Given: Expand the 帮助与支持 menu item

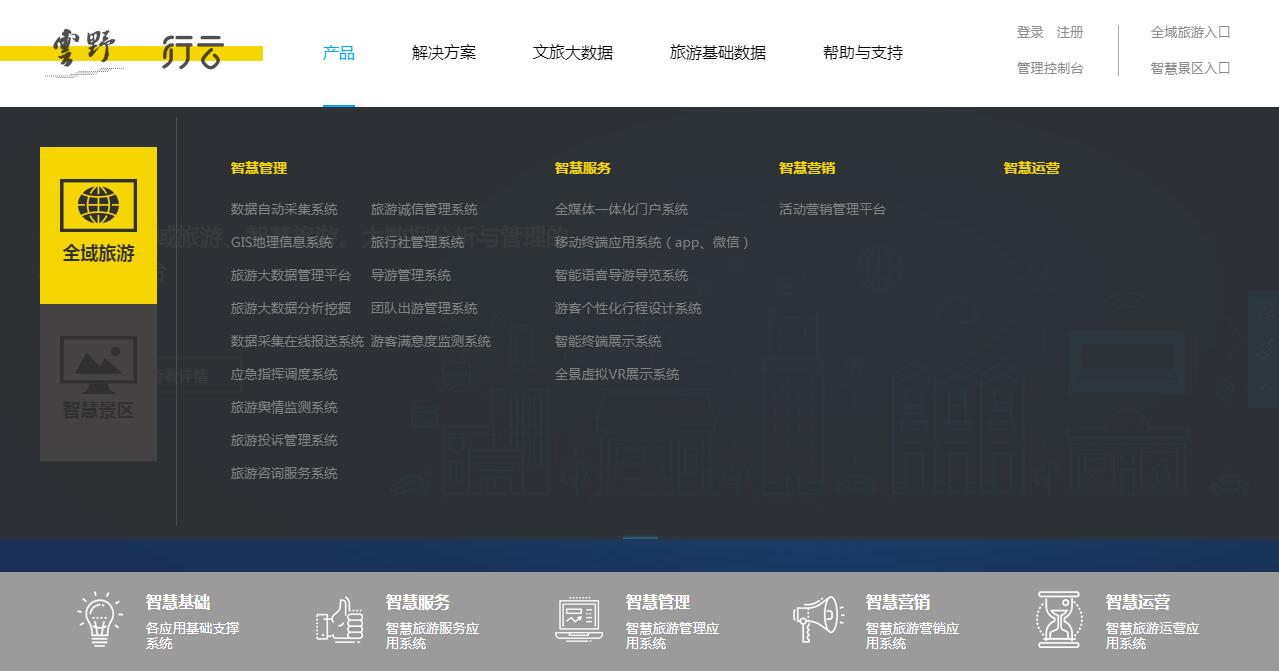Looking at the screenshot, I should click(x=863, y=53).
